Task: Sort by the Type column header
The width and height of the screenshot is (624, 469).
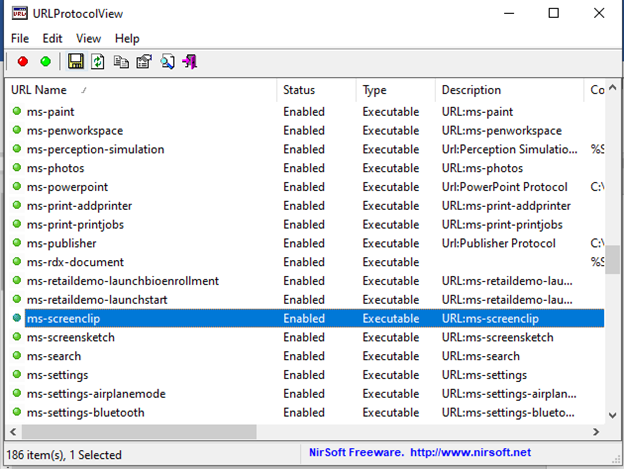Action: (x=396, y=90)
